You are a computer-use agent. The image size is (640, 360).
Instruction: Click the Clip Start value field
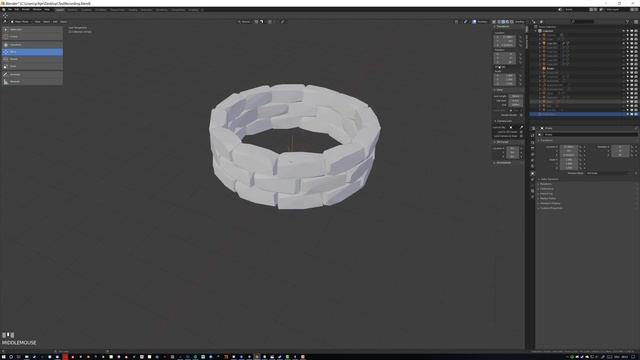click(516, 100)
